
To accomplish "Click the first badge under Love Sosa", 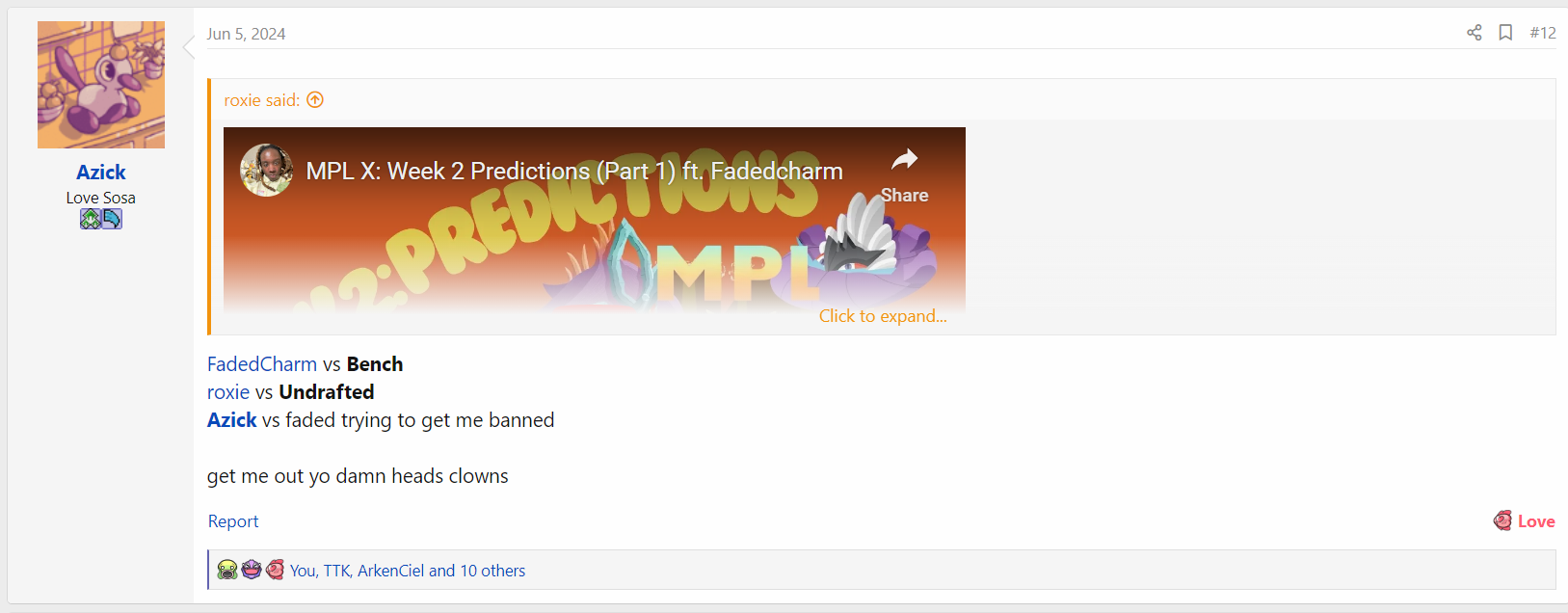I will pos(91,219).
